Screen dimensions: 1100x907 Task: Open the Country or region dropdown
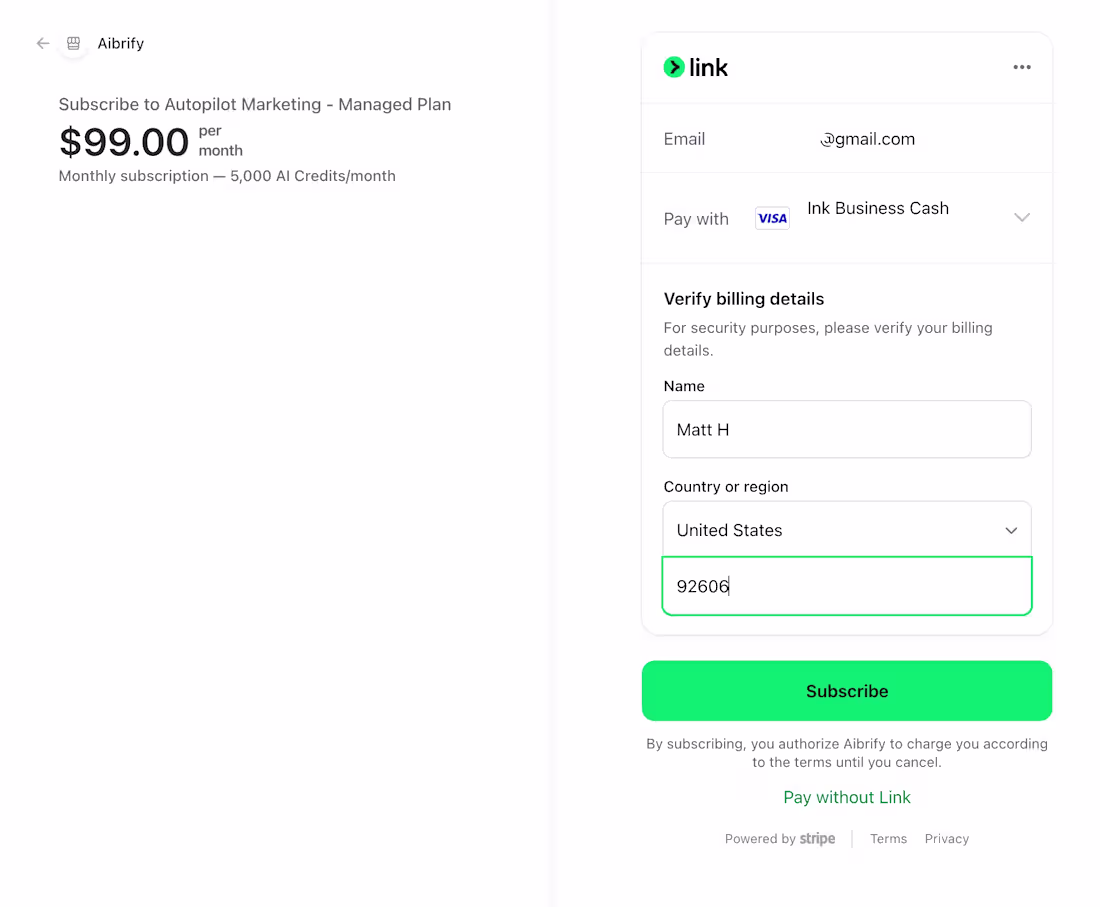point(847,530)
